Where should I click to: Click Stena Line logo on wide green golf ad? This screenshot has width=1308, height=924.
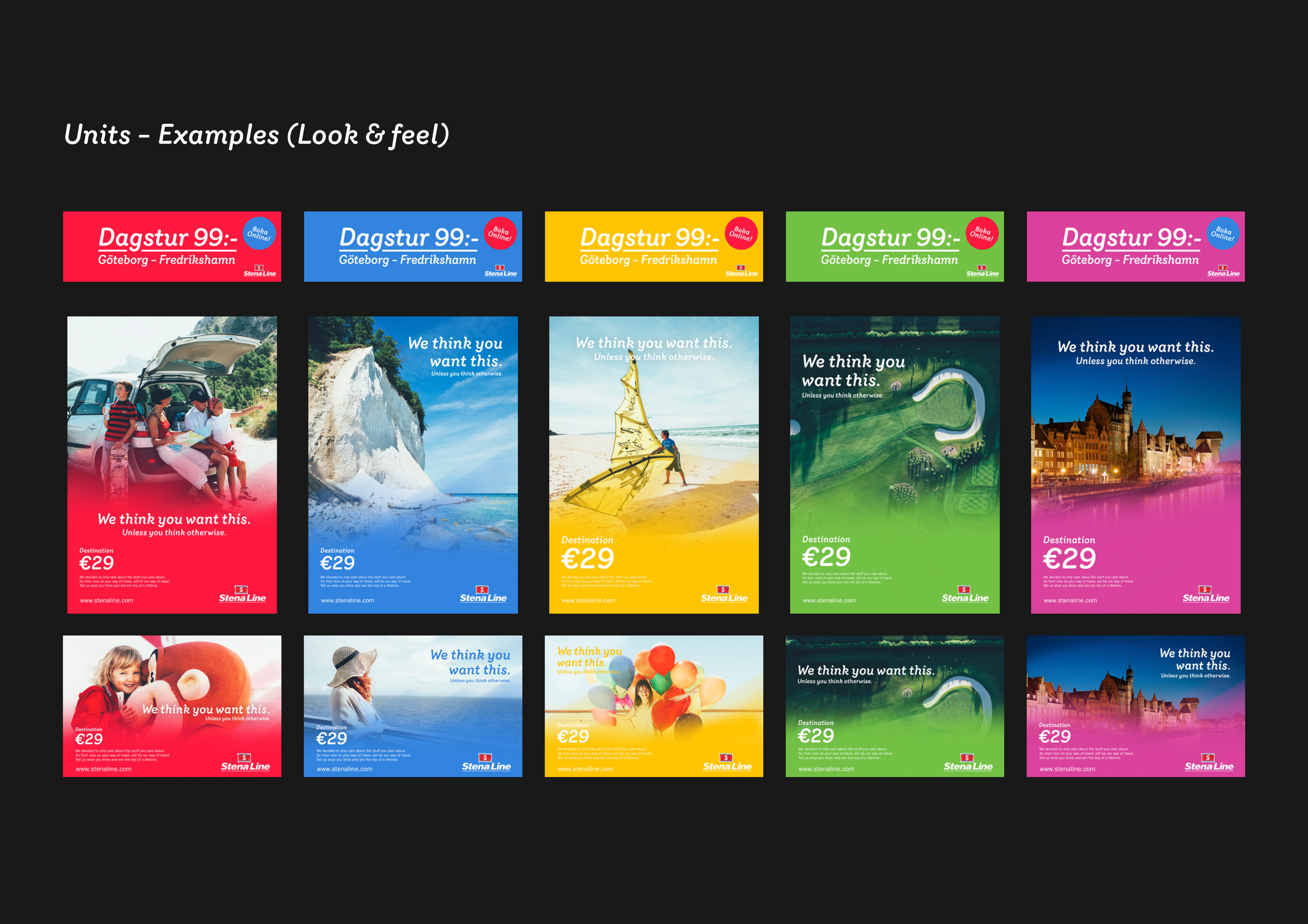[968, 763]
